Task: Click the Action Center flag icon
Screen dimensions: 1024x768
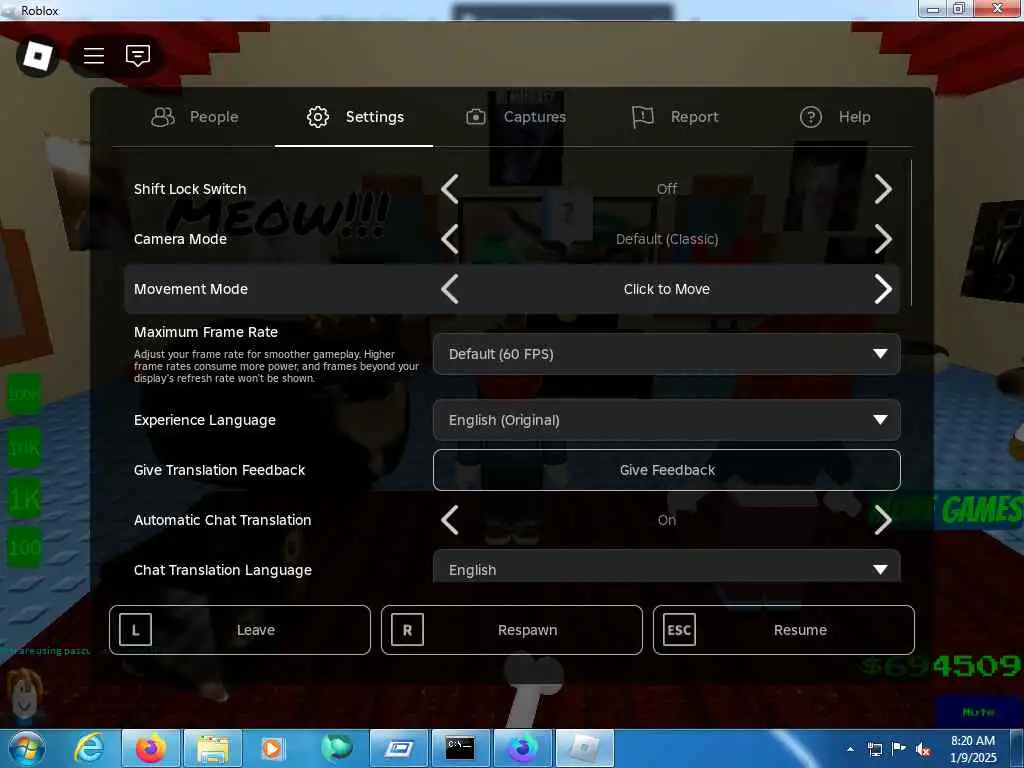Action: tap(899, 749)
